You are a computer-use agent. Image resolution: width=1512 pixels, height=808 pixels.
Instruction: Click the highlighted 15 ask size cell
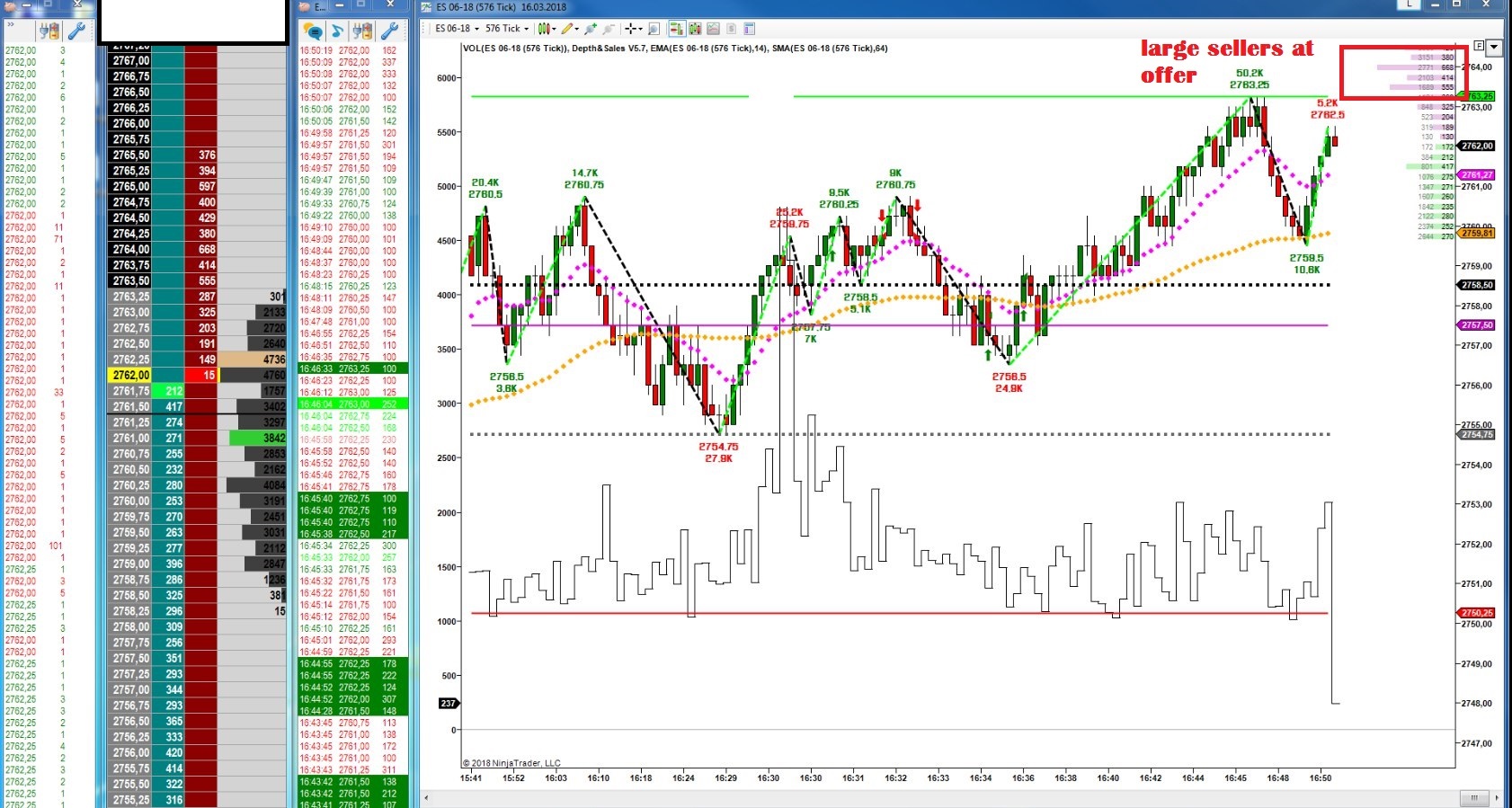[200, 375]
